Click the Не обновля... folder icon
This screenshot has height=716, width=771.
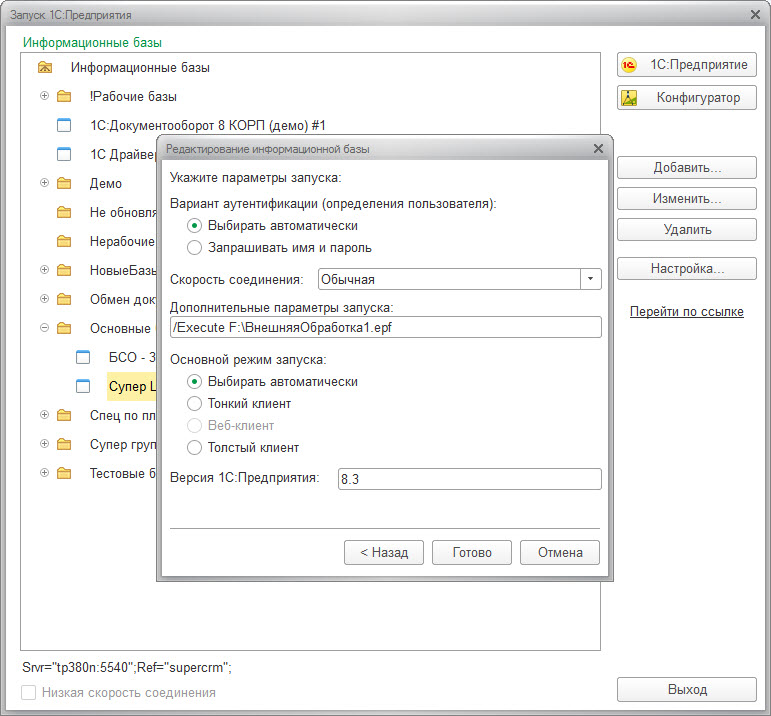click(64, 212)
